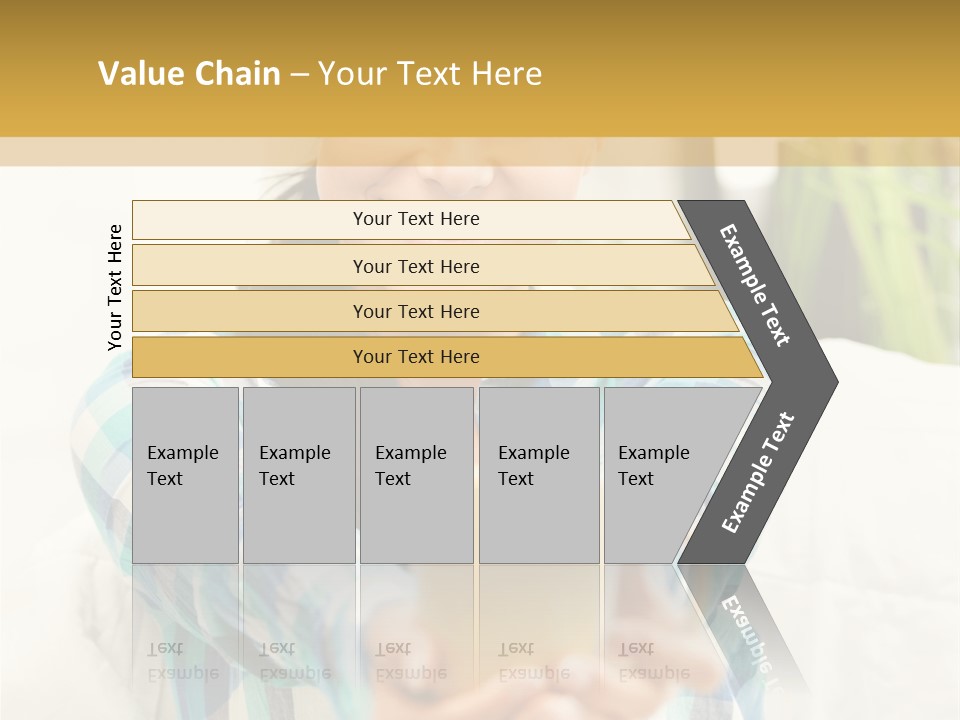Select the vertical 'Your Text Here' side label
The width and height of the screenshot is (960, 720).
pos(115,288)
